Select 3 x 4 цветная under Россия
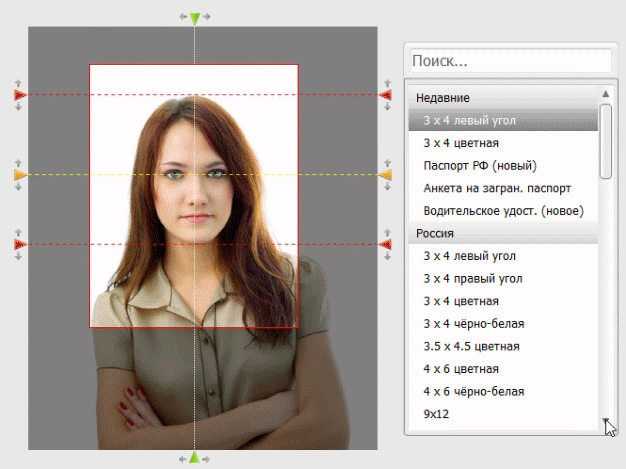Screen dimensions: 626x469 click(503, 301)
